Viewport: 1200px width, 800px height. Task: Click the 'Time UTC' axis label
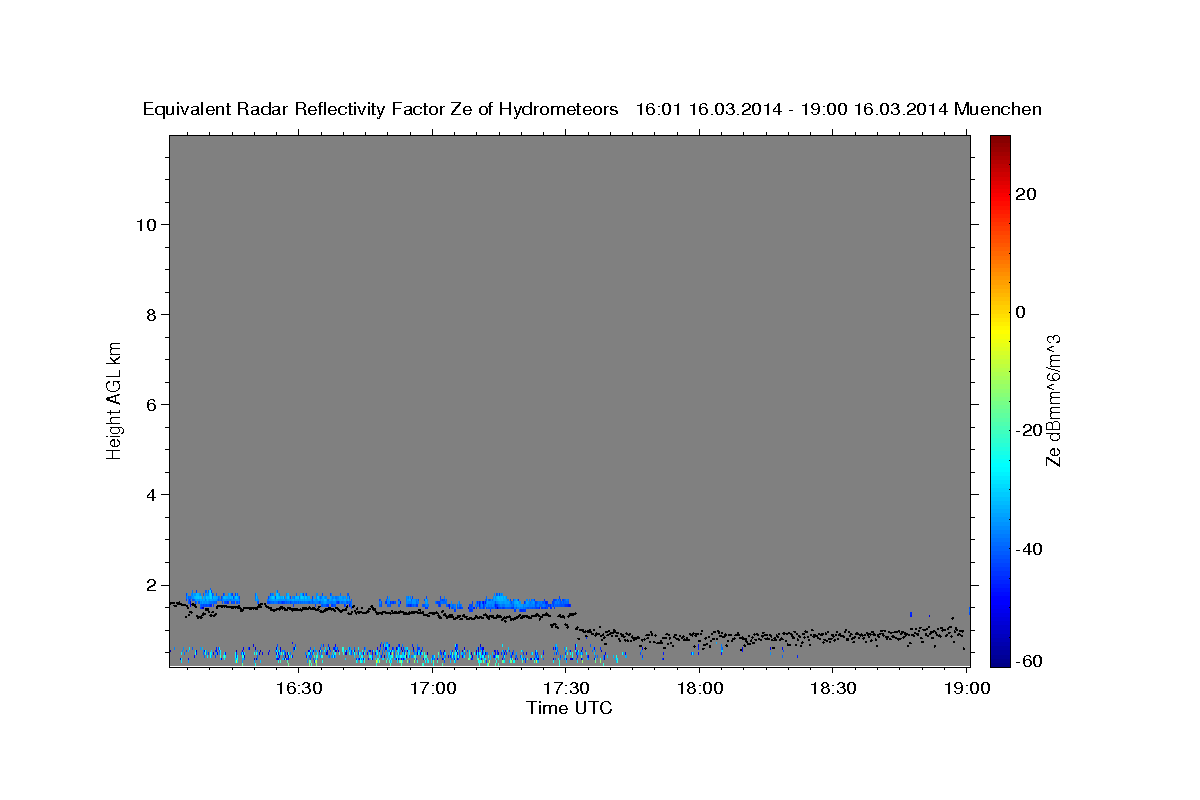tap(569, 708)
